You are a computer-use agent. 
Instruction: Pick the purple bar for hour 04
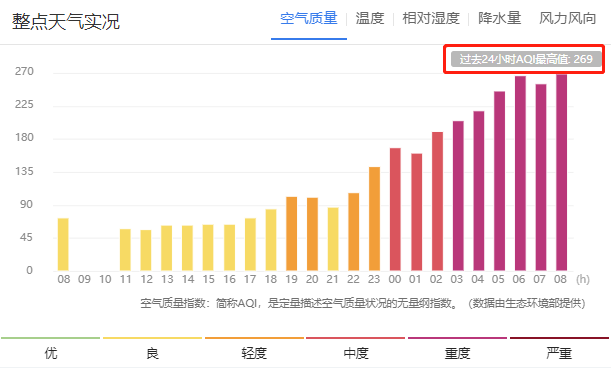[x=479, y=191]
